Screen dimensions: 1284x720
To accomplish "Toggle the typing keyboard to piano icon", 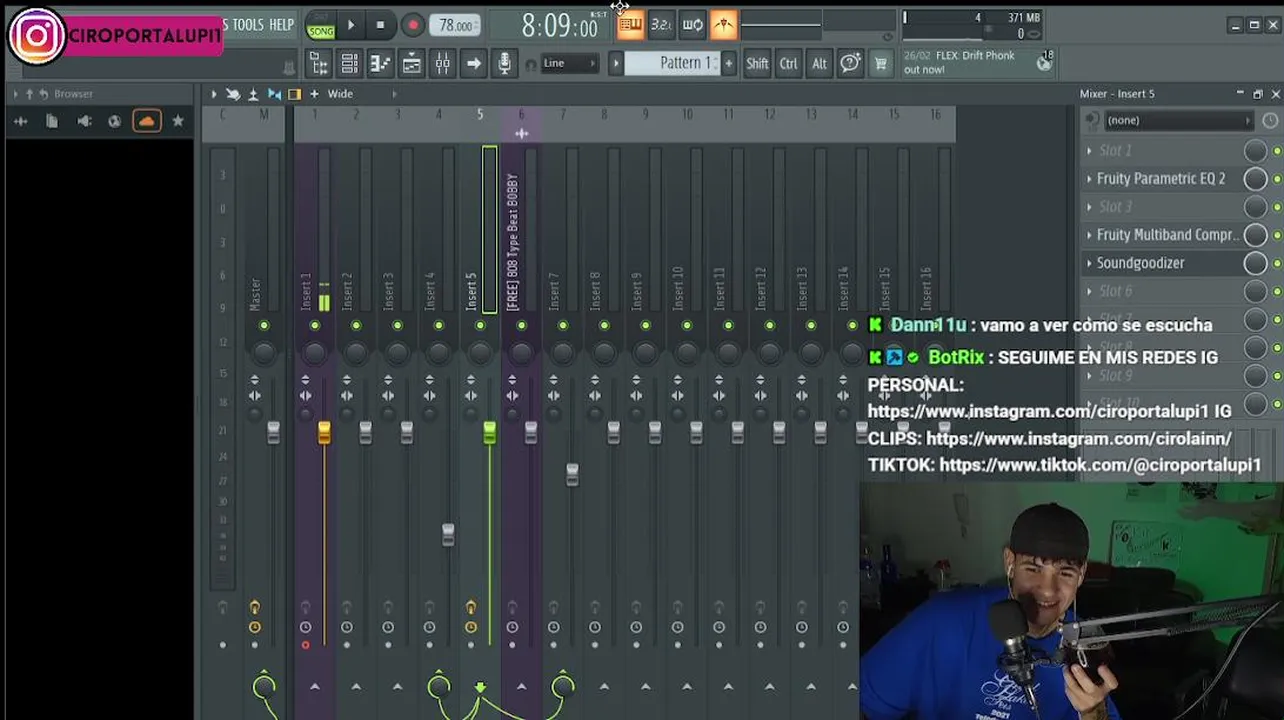I will coord(630,25).
